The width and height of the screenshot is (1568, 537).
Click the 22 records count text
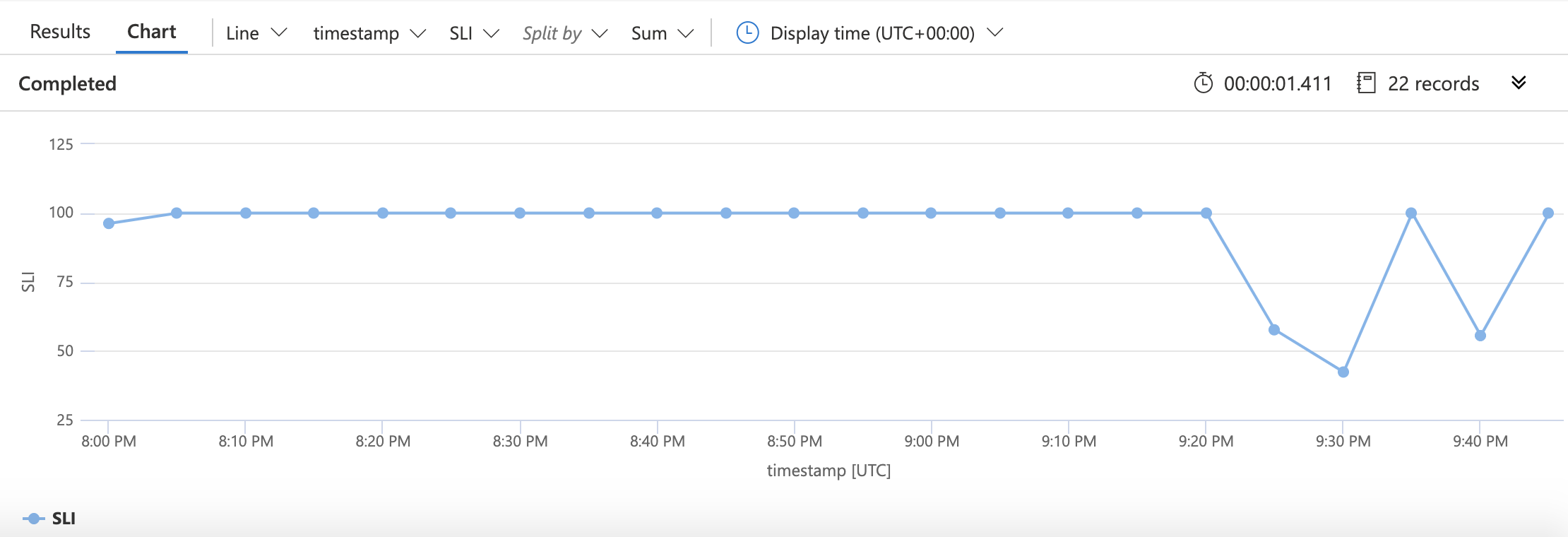[1433, 83]
